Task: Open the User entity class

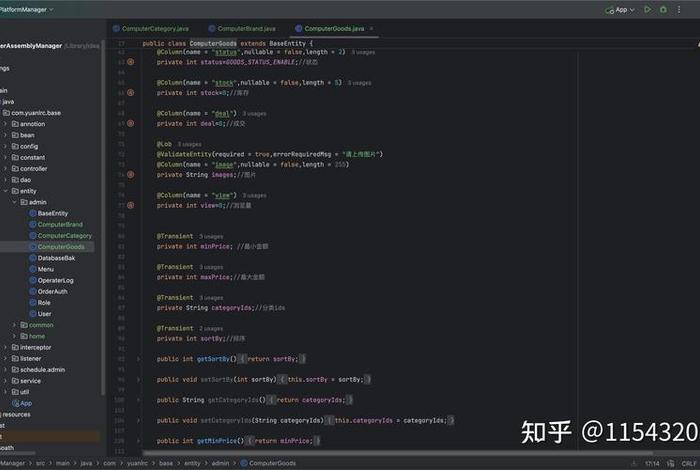Action: (x=40, y=314)
